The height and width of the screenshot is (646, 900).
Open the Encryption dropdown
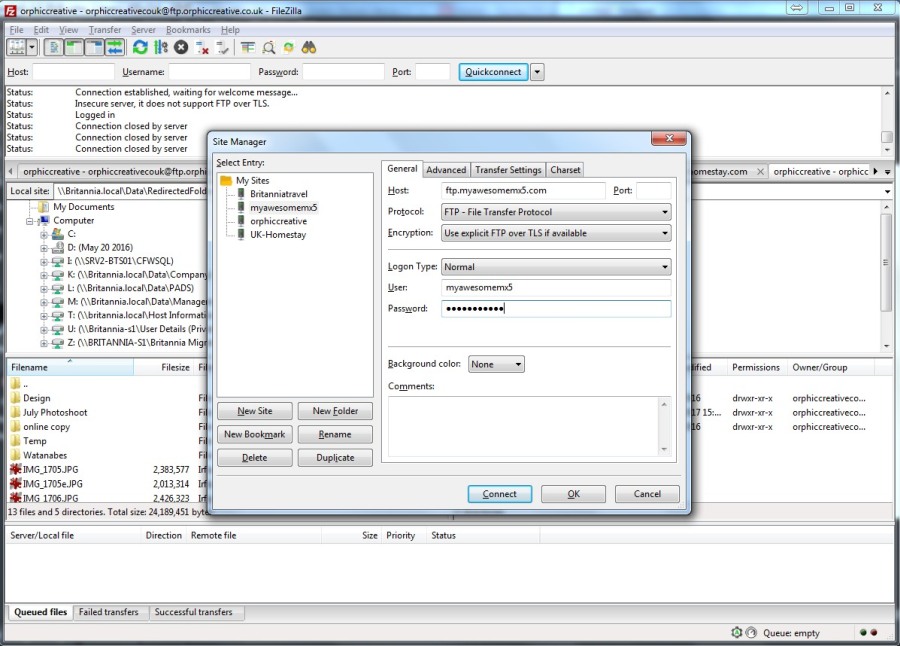coord(556,233)
